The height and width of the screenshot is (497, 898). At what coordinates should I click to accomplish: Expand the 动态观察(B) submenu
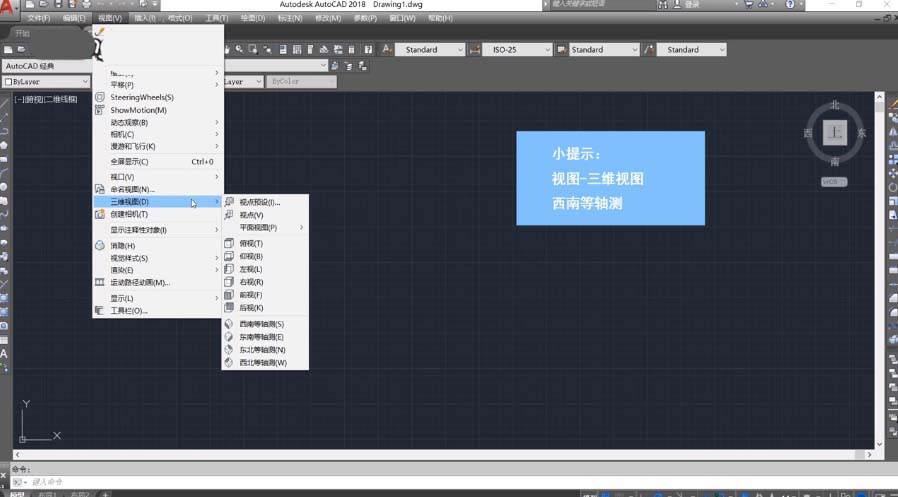click(157, 123)
